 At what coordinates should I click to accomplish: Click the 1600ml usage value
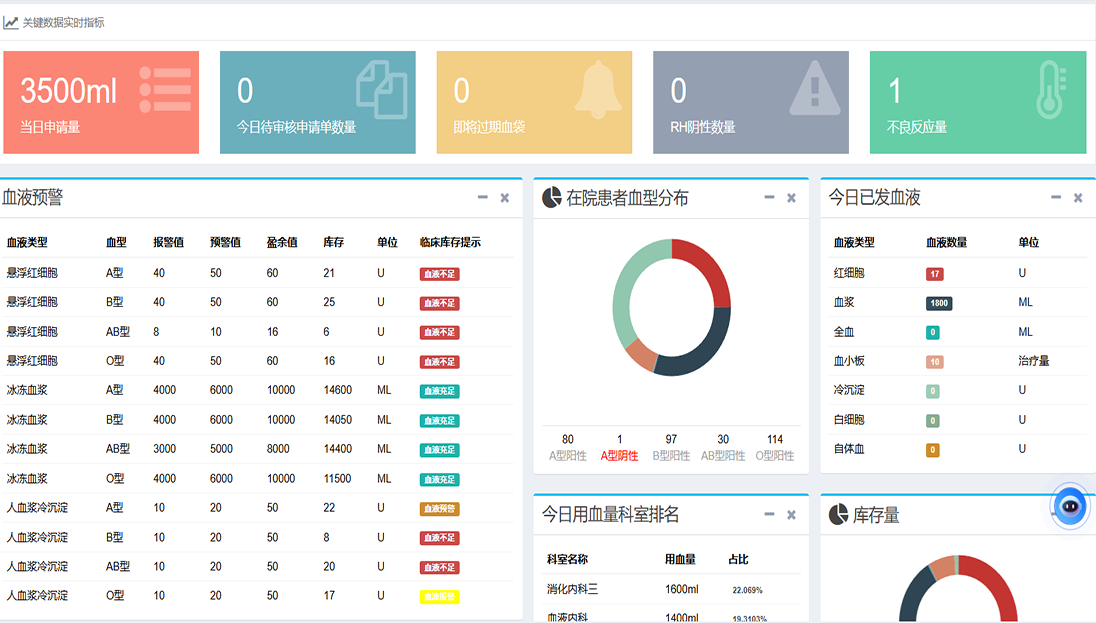tap(682, 589)
